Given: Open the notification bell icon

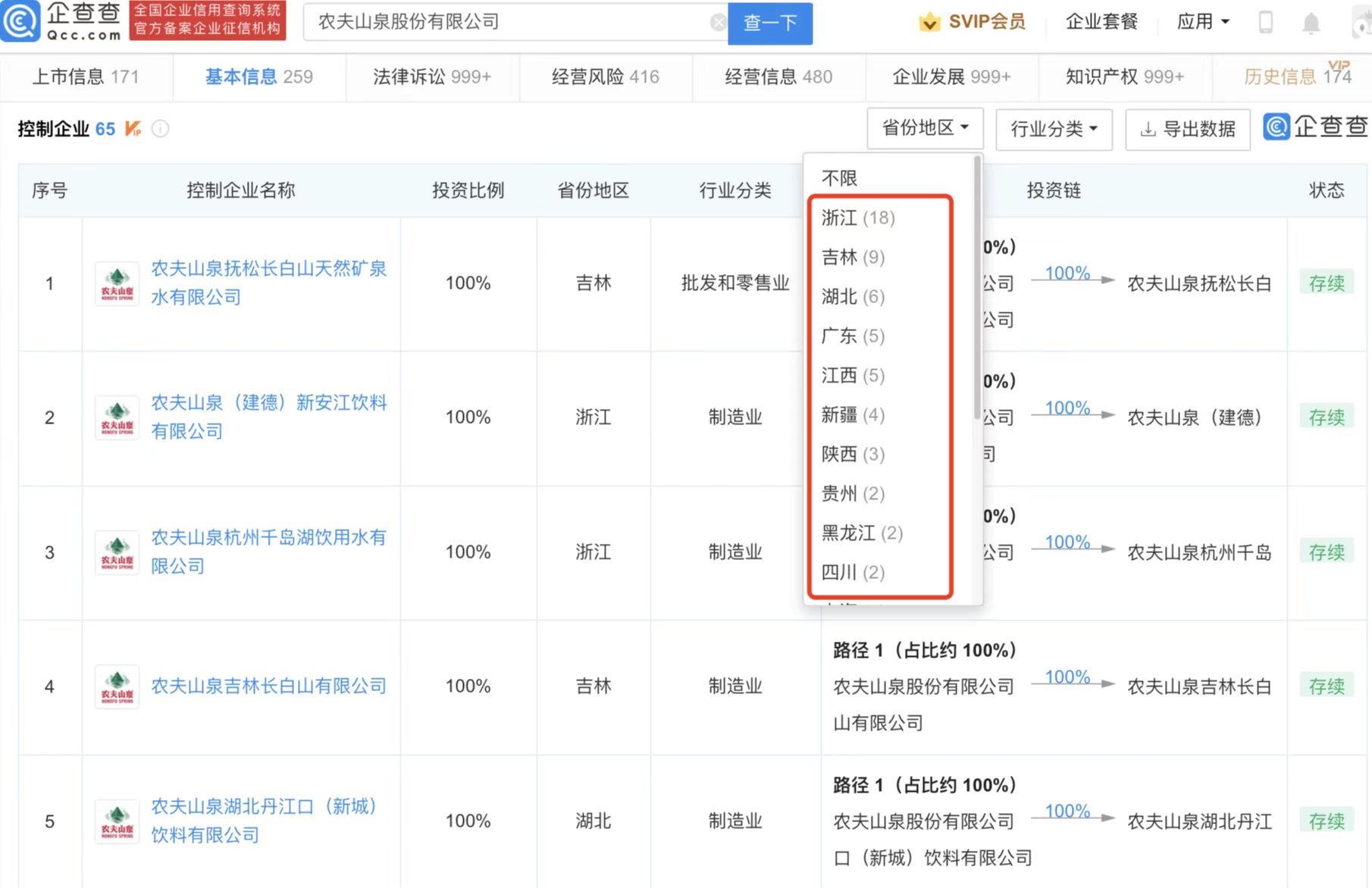Looking at the screenshot, I should (x=1311, y=23).
